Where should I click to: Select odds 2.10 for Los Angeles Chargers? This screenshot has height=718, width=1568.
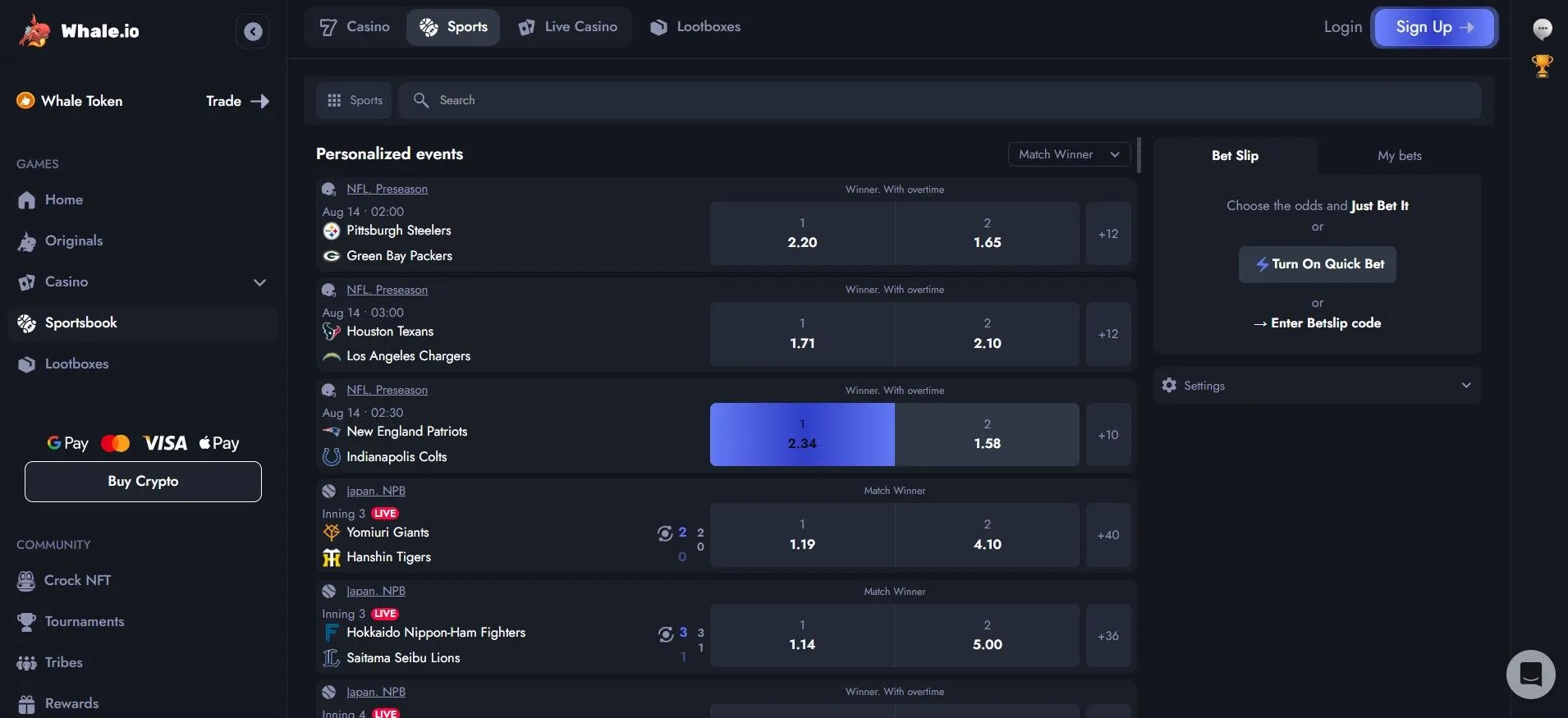987,334
